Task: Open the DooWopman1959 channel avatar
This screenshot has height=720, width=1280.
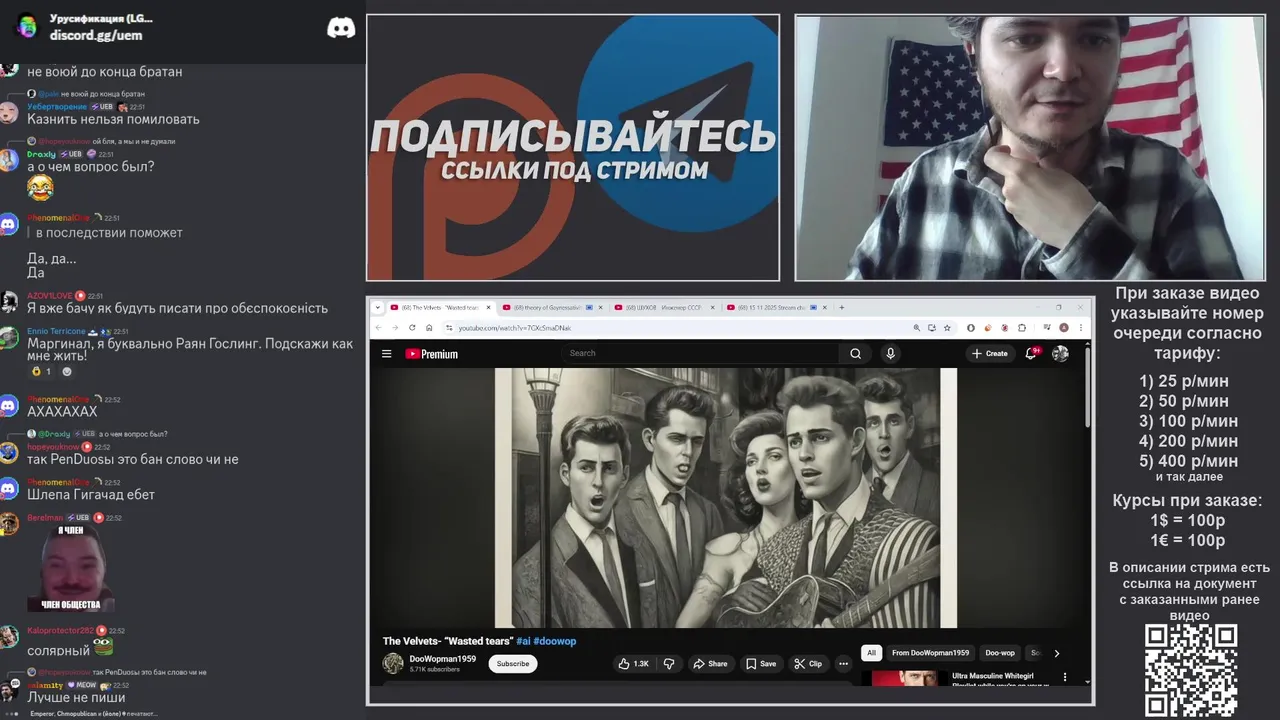Action: pyautogui.click(x=393, y=663)
